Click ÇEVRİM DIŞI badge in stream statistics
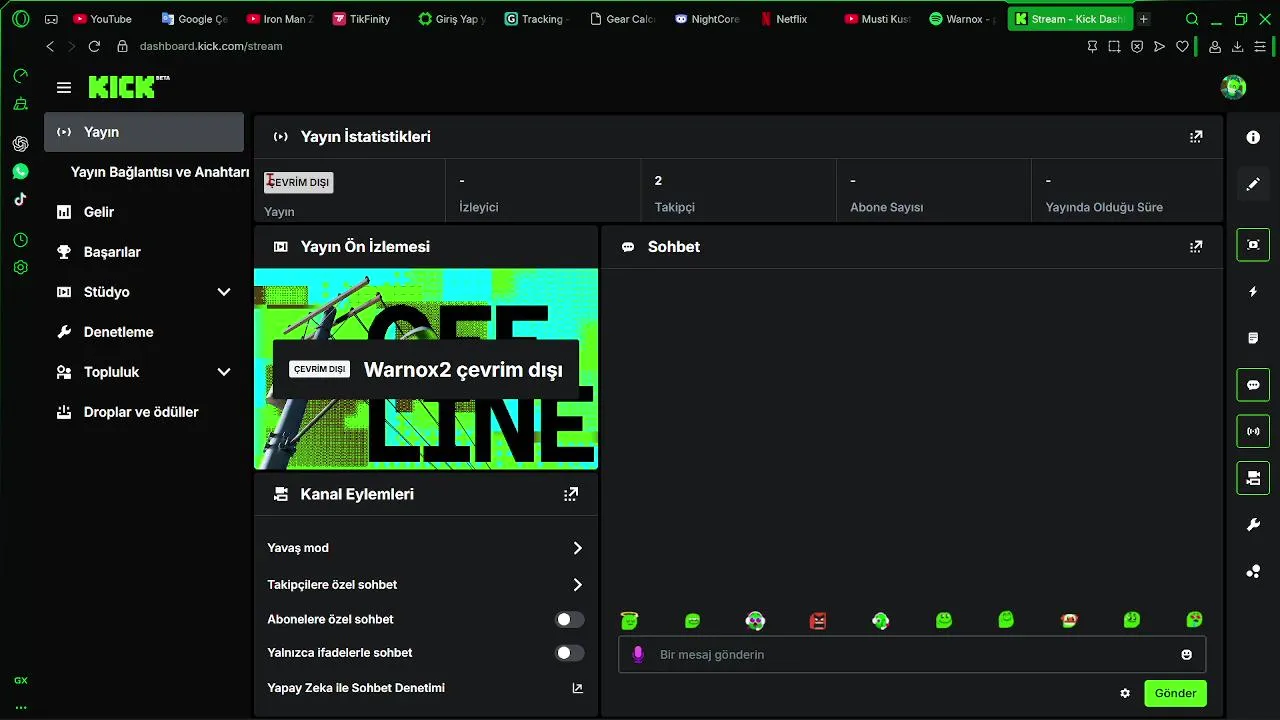The height and width of the screenshot is (720, 1280). click(298, 182)
